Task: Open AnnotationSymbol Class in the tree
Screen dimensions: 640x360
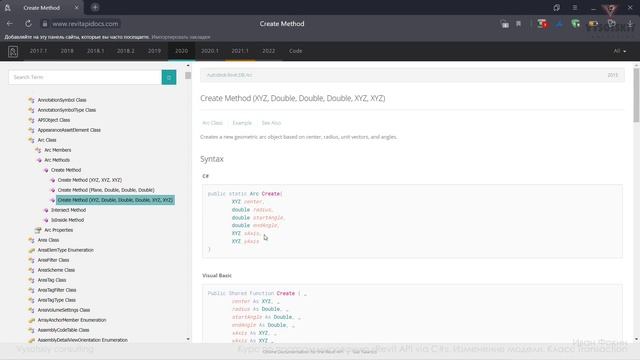Action: click(x=62, y=100)
